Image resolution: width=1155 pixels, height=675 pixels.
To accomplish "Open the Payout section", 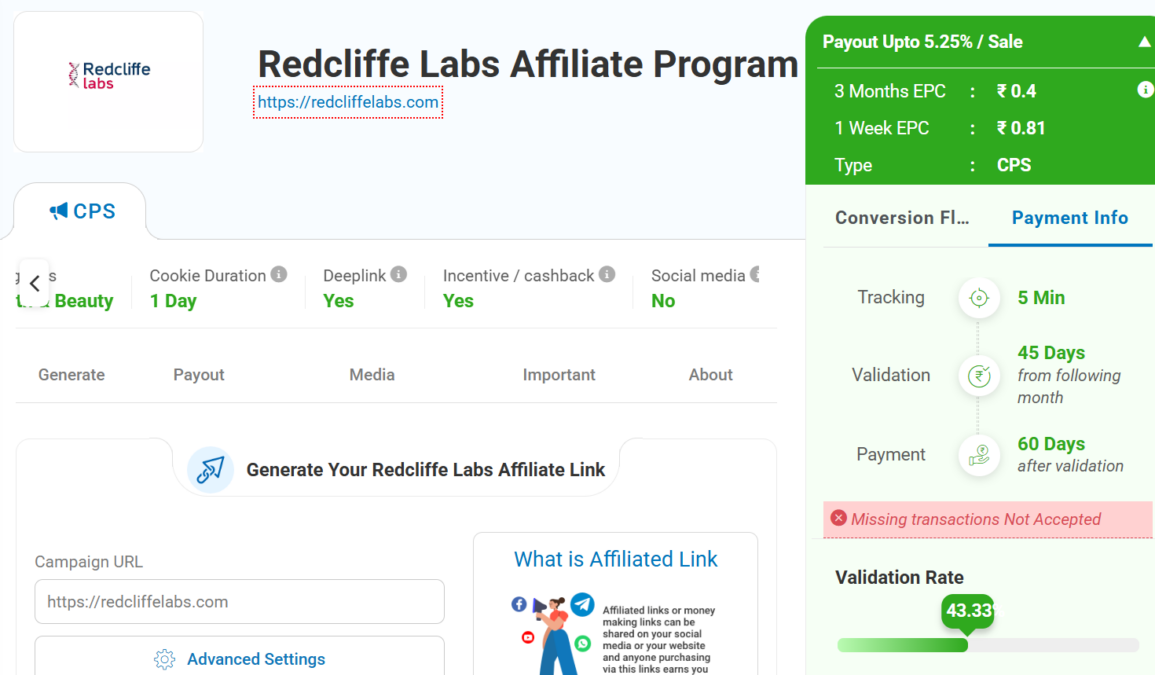I will coord(199,375).
